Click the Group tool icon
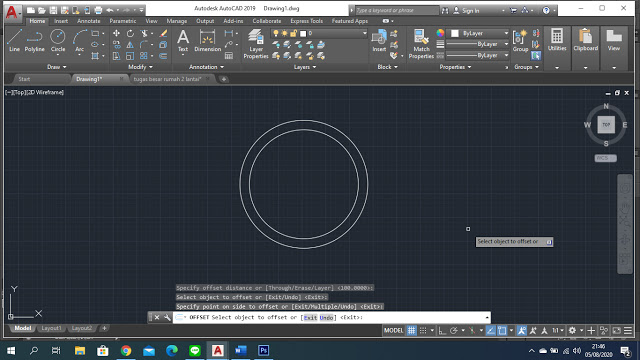Image resolution: width=640 pixels, height=360 pixels. pyautogui.click(x=520, y=40)
